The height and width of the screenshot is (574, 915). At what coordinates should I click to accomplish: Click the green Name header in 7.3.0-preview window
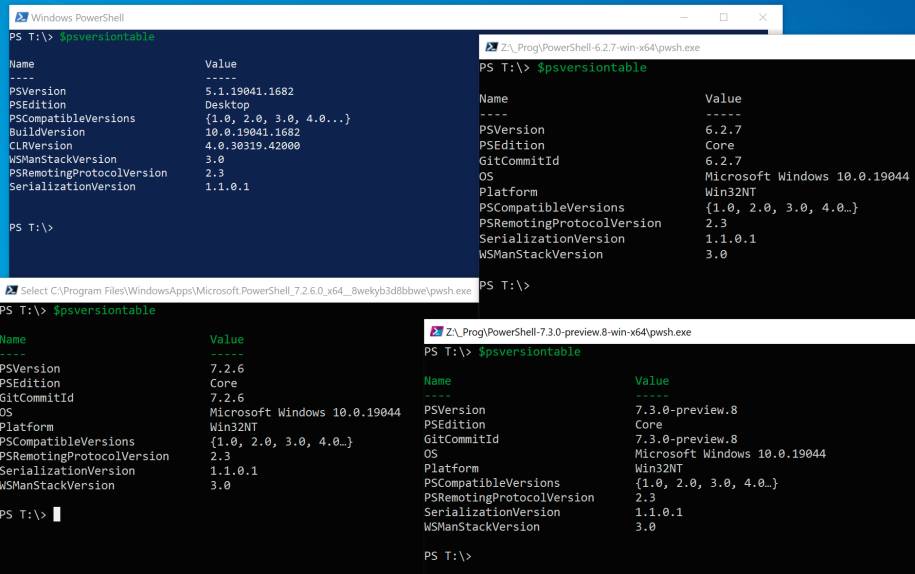click(x=438, y=381)
